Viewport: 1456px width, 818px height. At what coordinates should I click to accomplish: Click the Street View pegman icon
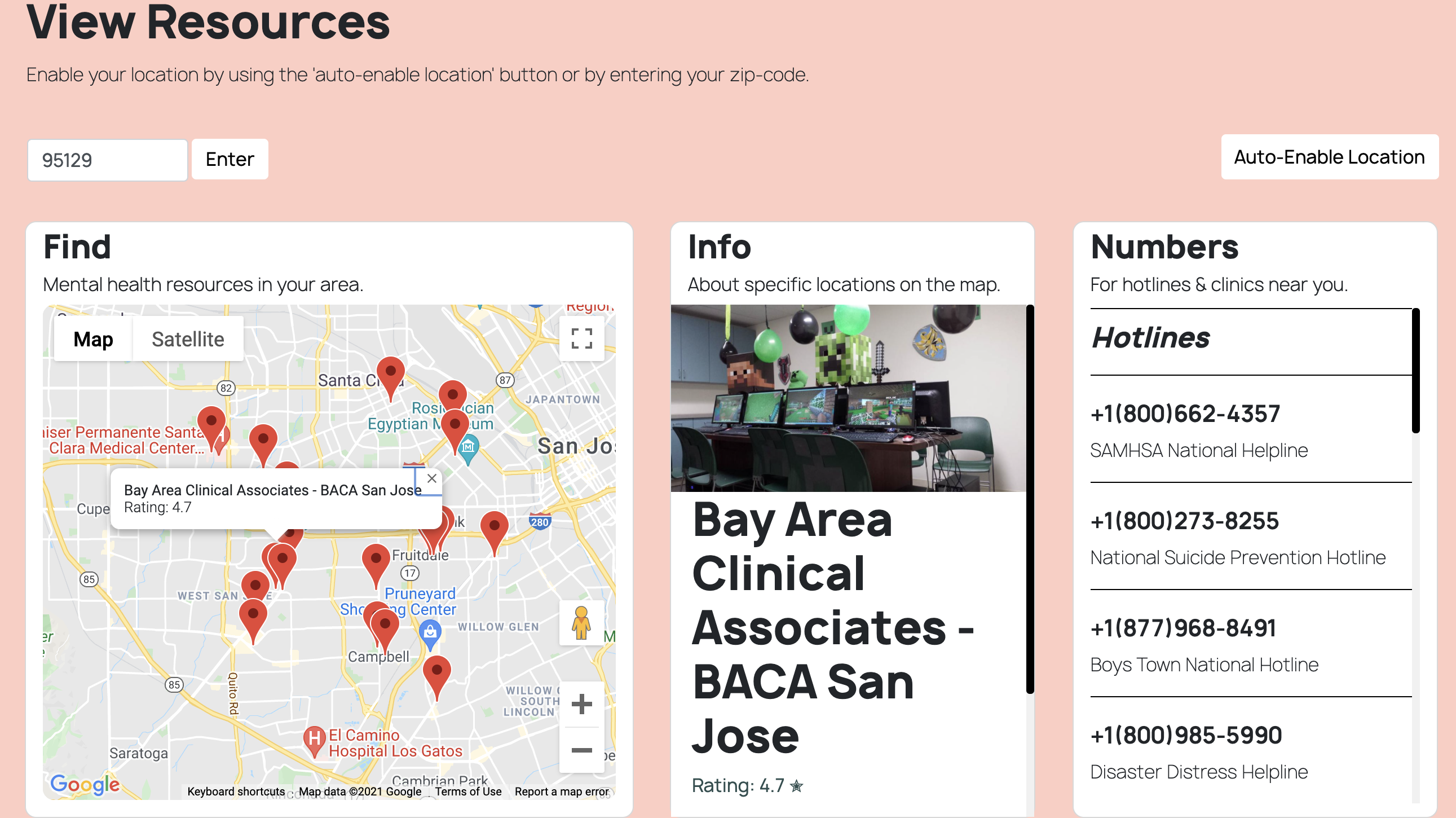(581, 622)
